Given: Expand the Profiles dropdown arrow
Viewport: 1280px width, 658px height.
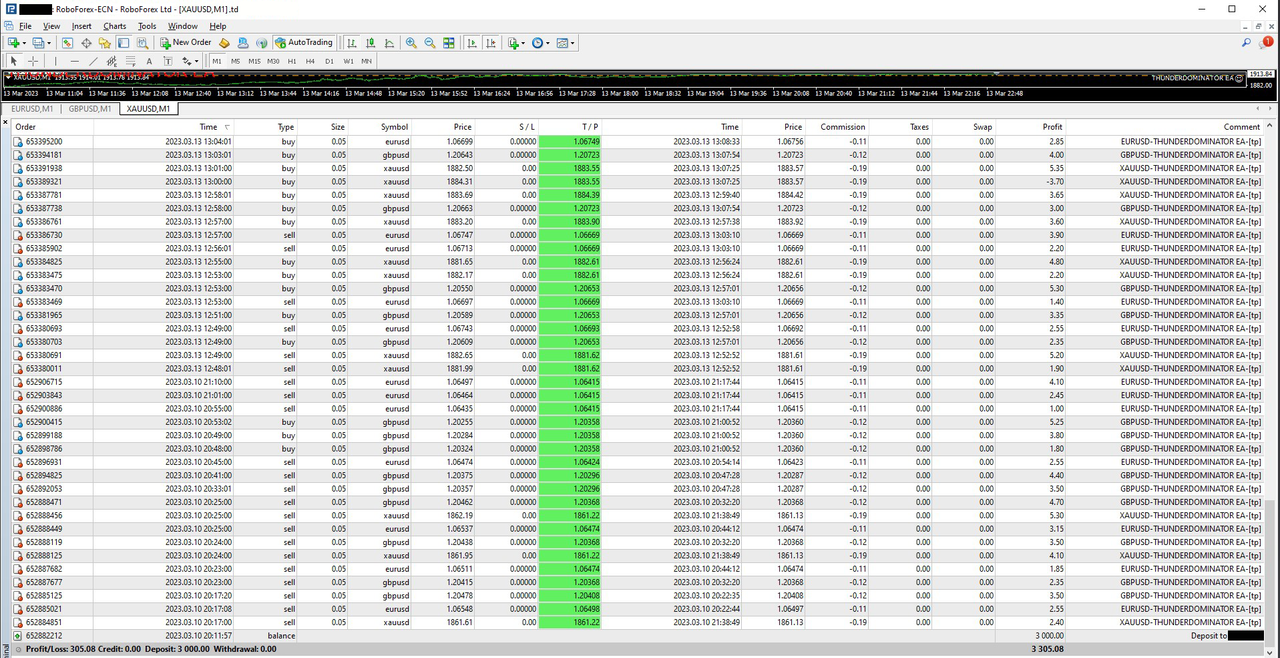Looking at the screenshot, I should pyautogui.click(x=50, y=43).
